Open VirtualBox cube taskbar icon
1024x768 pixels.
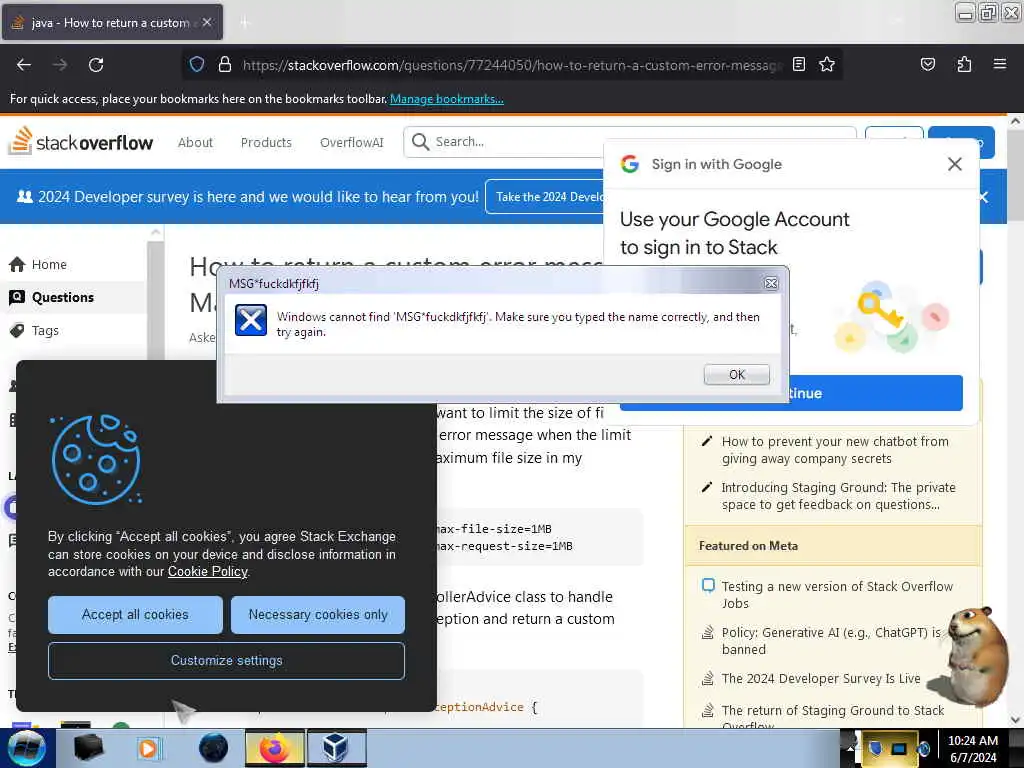(336, 748)
